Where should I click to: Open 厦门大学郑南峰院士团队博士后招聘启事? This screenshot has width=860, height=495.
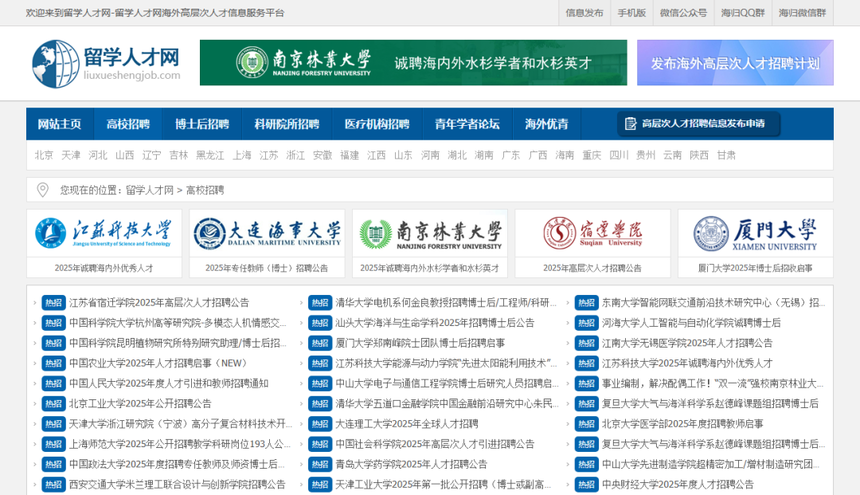point(420,343)
